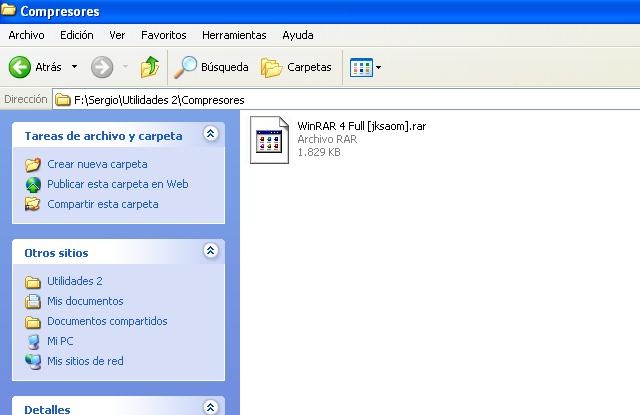Click the green Atrás back arrow icon
Viewport: 640px width, 415px height.
pyautogui.click(x=20, y=67)
